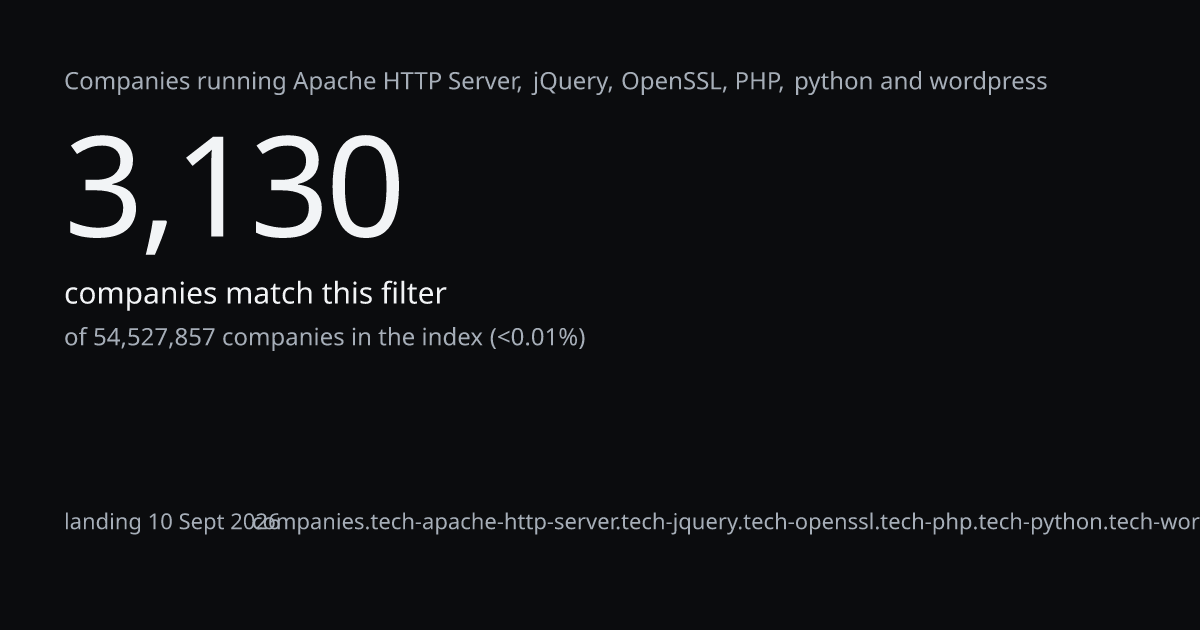Select the 'companies match this filter' label
Viewport: 1200px width, 630px height.
[x=255, y=294]
